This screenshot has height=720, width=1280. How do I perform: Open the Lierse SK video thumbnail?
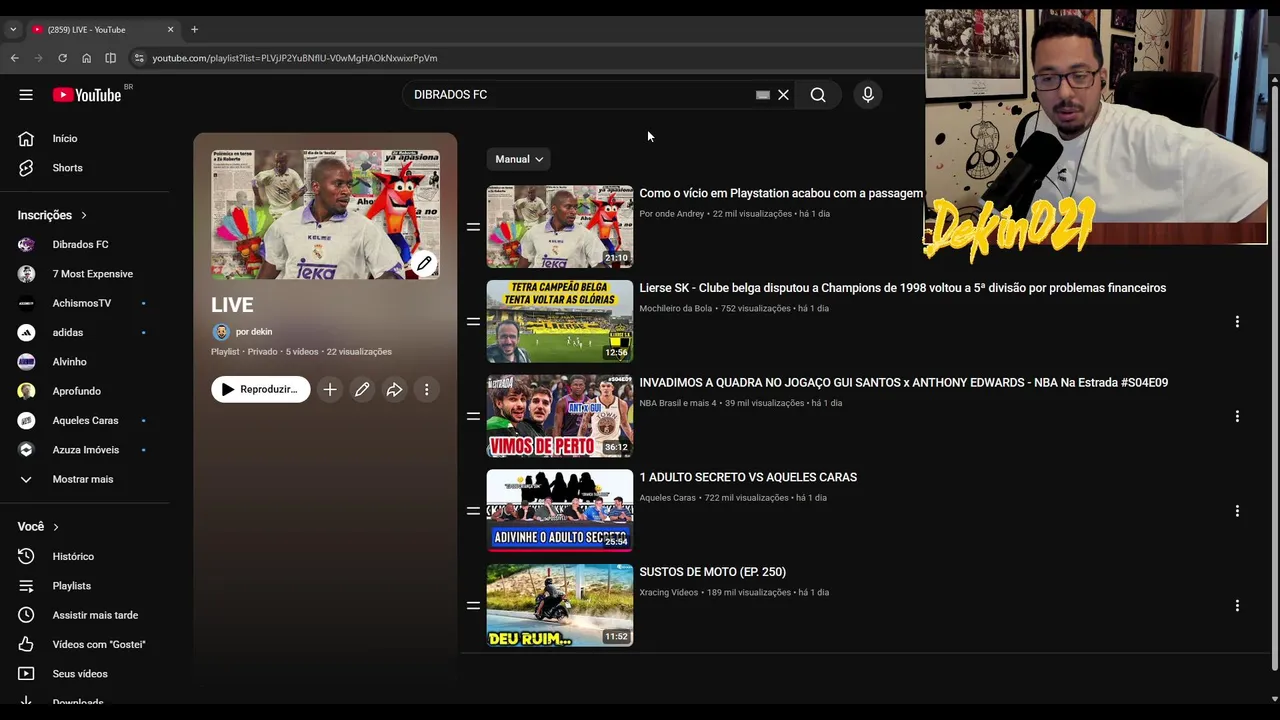pyautogui.click(x=560, y=321)
